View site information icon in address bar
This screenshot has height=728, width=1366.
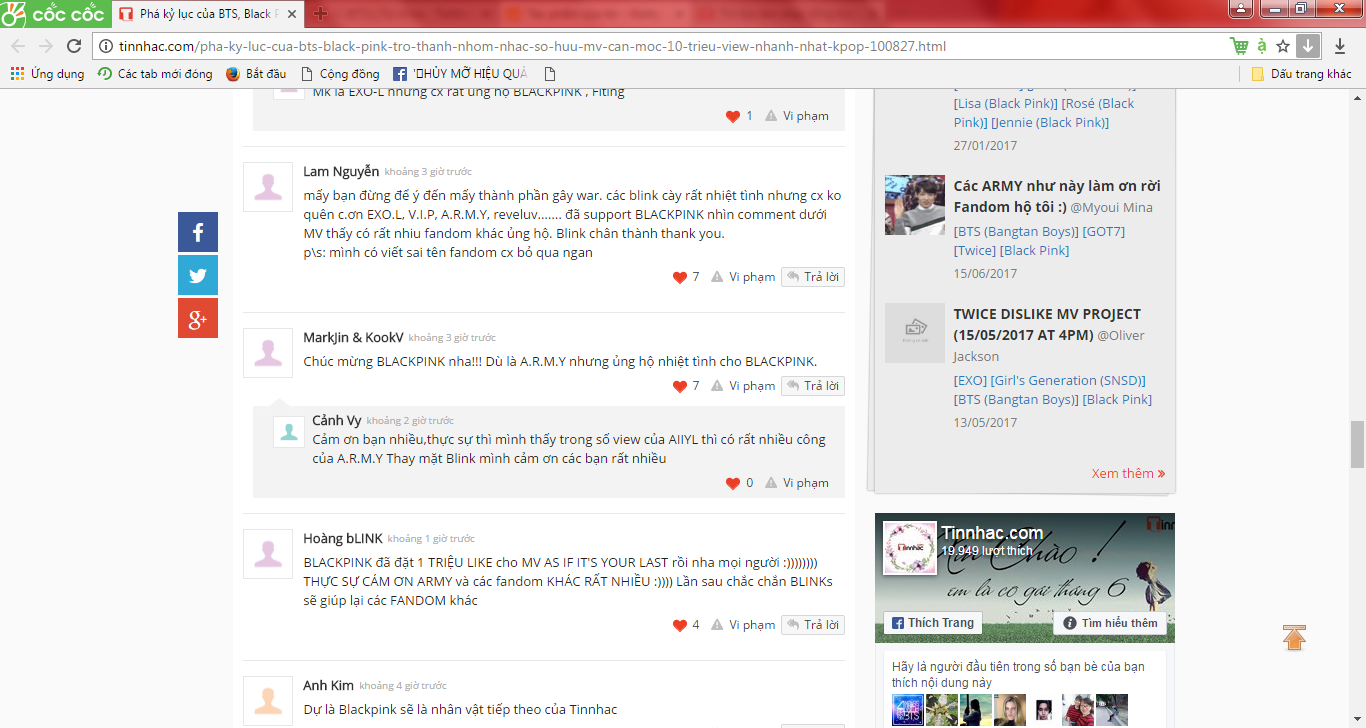[106, 46]
